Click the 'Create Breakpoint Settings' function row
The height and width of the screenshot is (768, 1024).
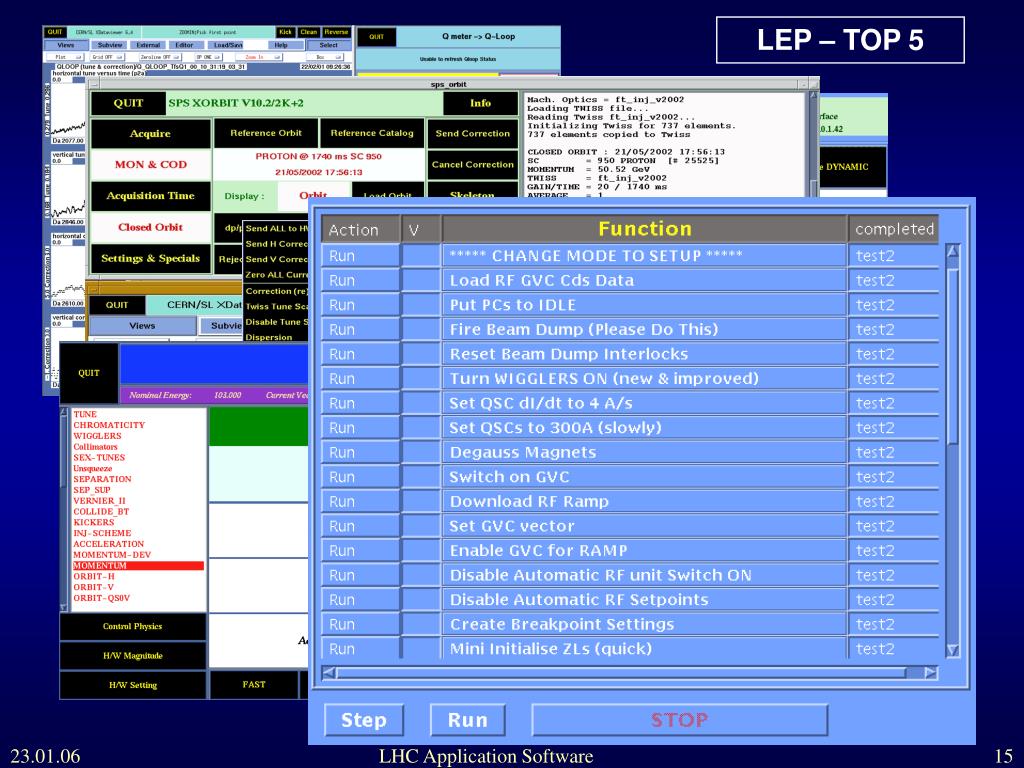pyautogui.click(x=645, y=624)
